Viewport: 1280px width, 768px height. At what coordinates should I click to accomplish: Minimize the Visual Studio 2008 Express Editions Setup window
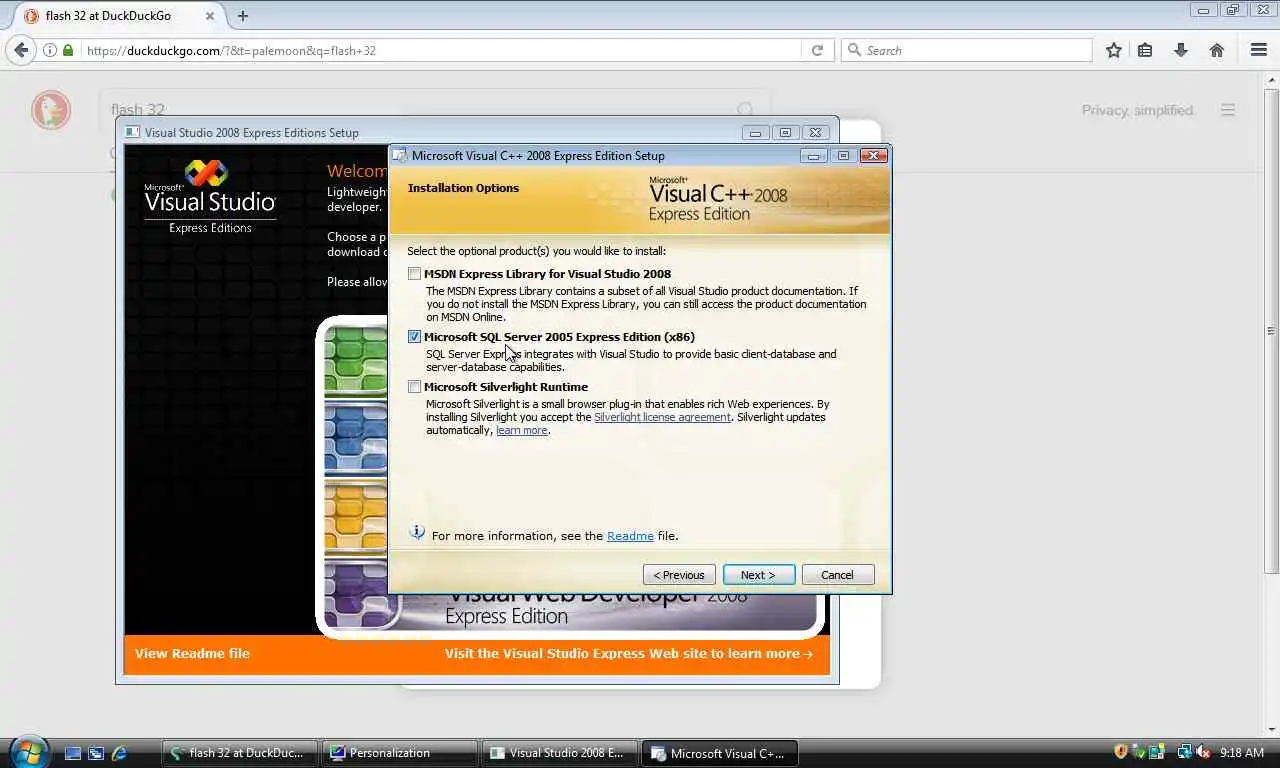[x=756, y=132]
